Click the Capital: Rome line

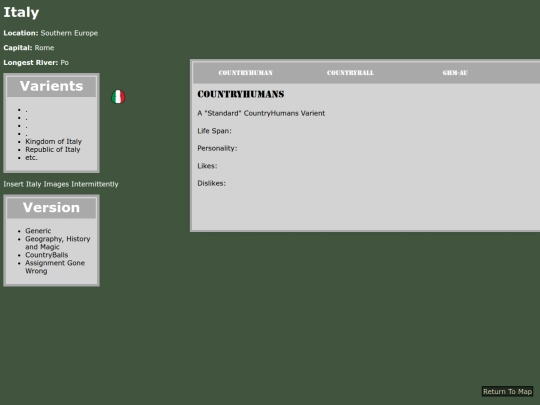pos(29,48)
